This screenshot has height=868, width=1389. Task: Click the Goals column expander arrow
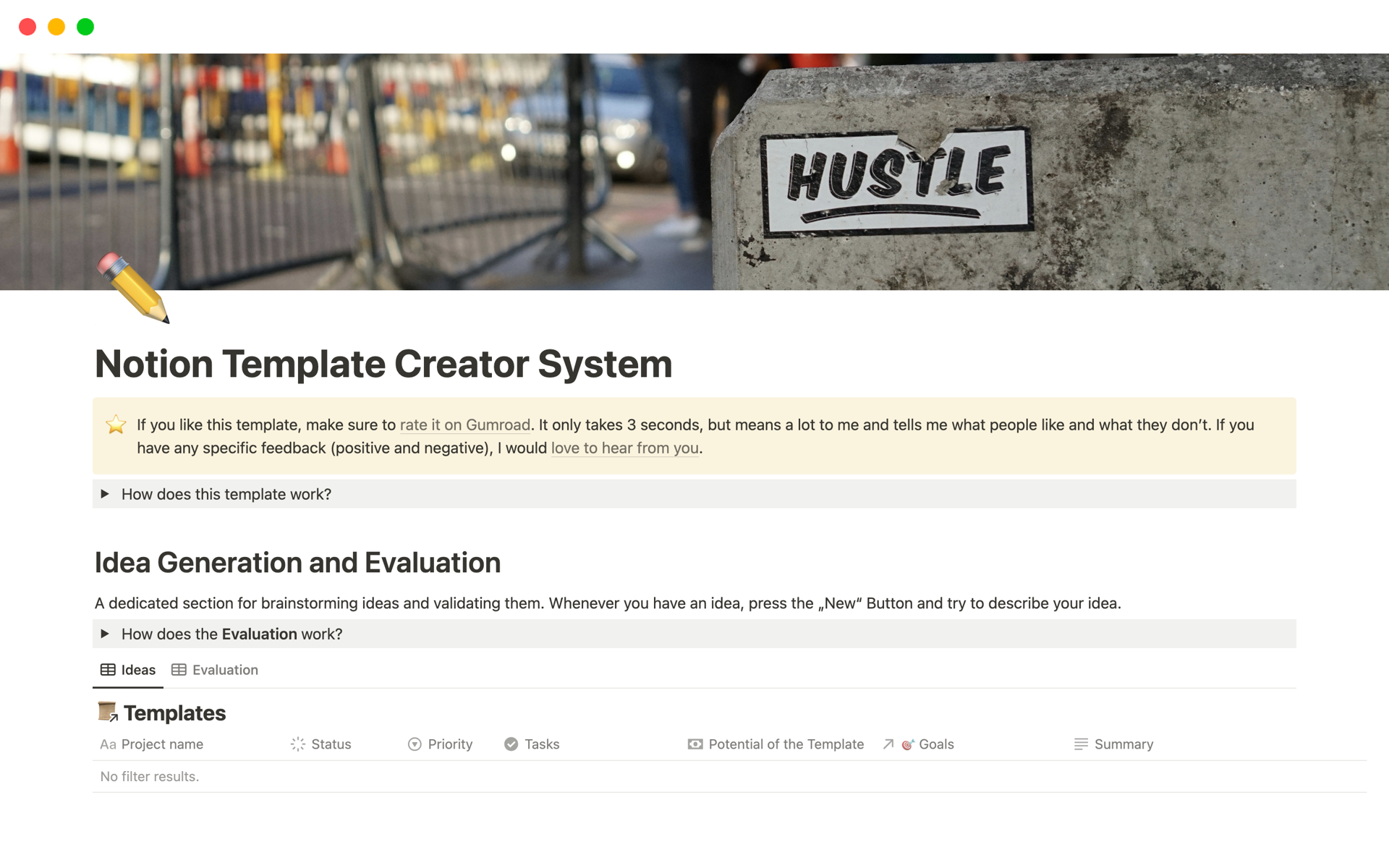click(888, 744)
